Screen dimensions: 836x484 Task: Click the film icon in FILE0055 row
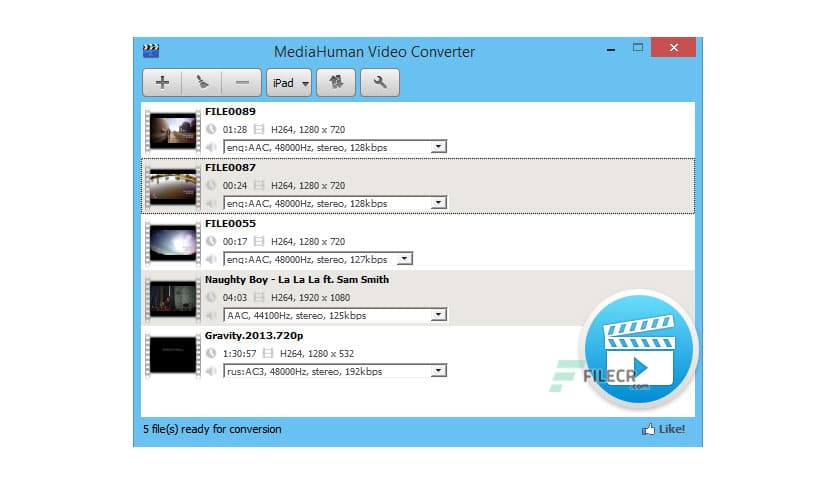point(259,241)
